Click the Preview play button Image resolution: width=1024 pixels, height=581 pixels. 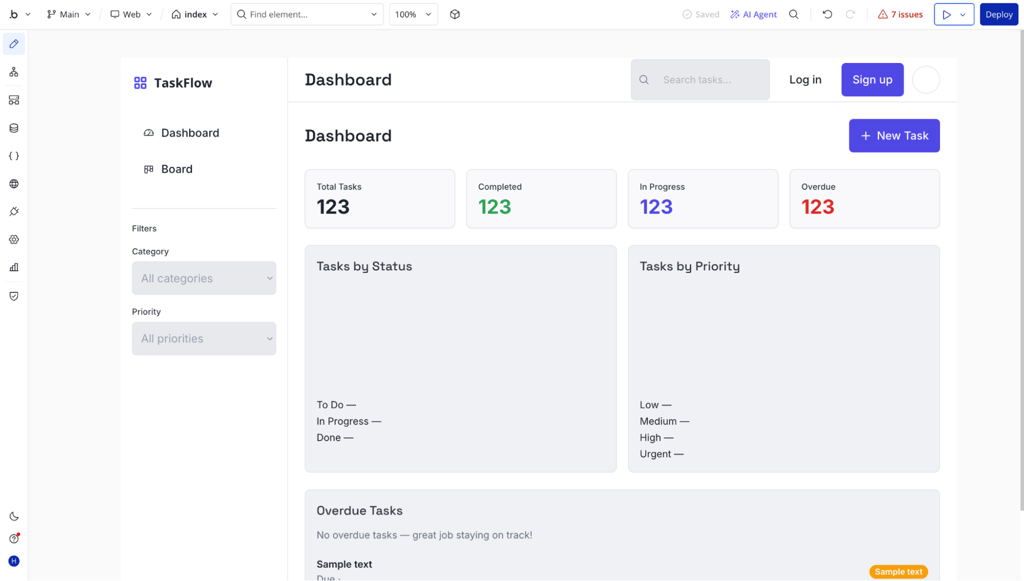point(946,14)
